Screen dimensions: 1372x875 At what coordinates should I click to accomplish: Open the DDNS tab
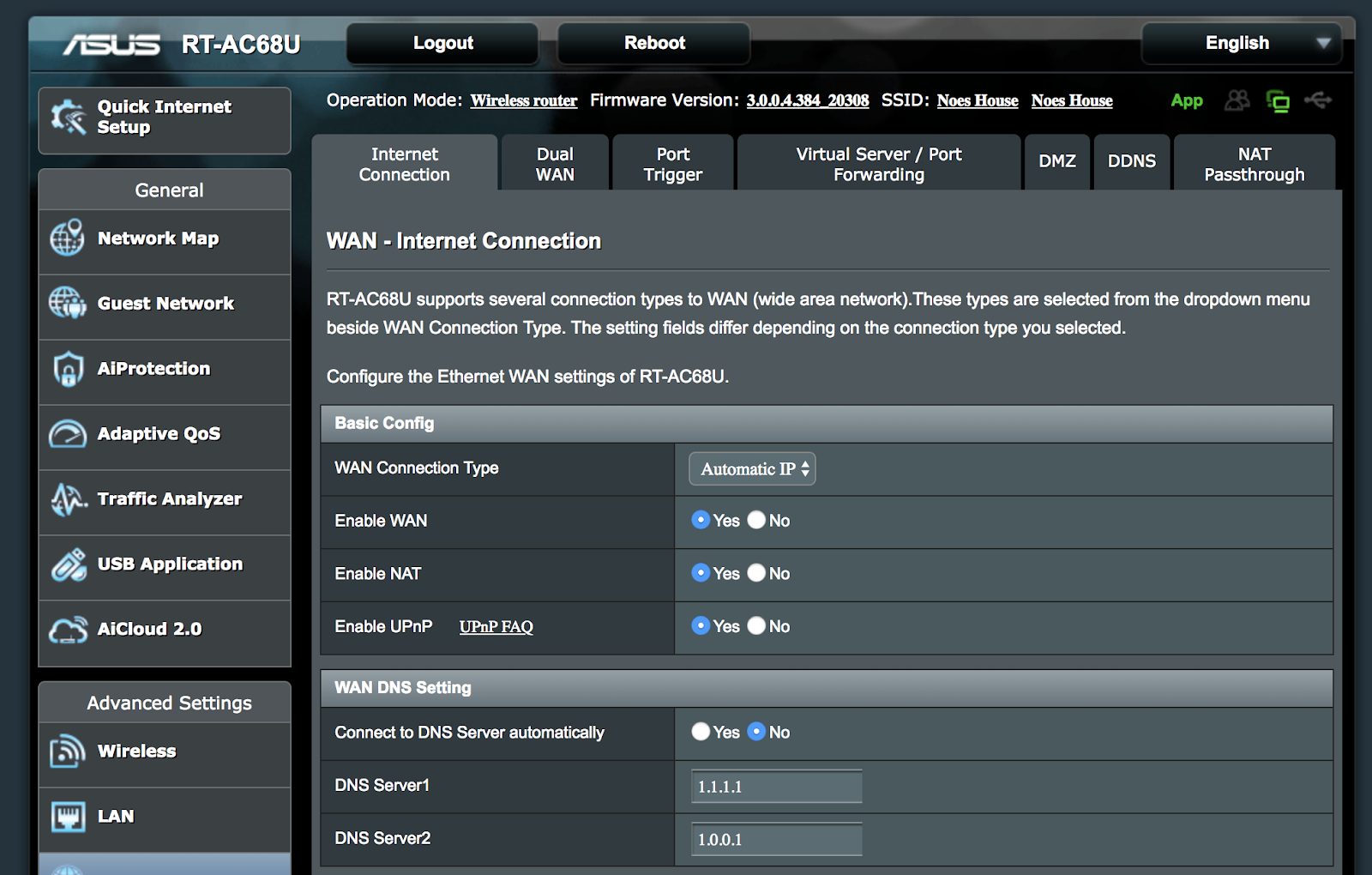click(x=1131, y=161)
